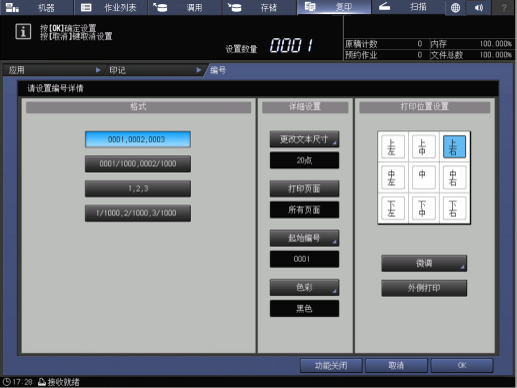Set print position to 下右
This screenshot has height=388, width=517.
point(454,208)
